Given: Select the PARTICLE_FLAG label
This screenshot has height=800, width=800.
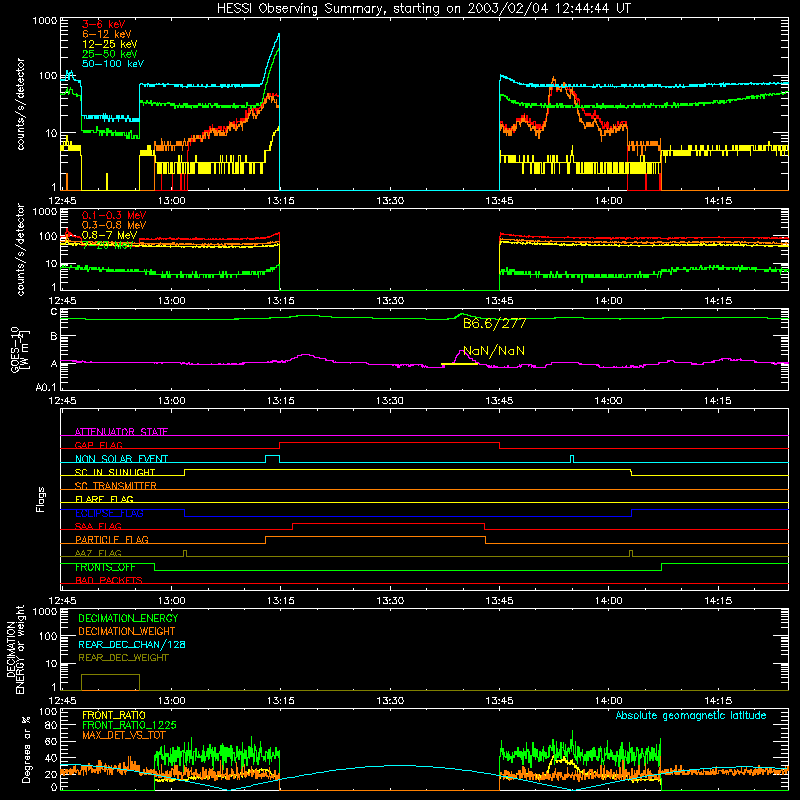Looking at the screenshot, I should pos(112,539).
